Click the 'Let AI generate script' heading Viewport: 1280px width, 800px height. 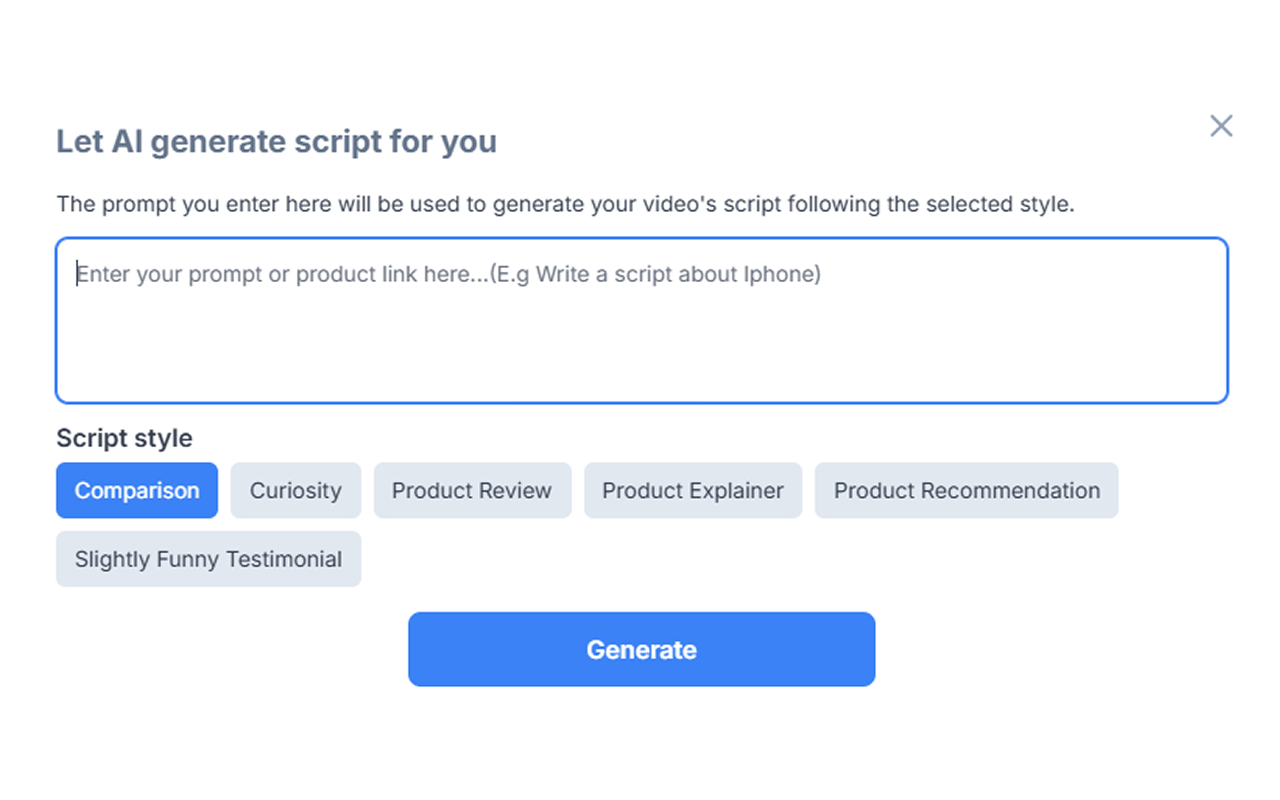(276, 142)
